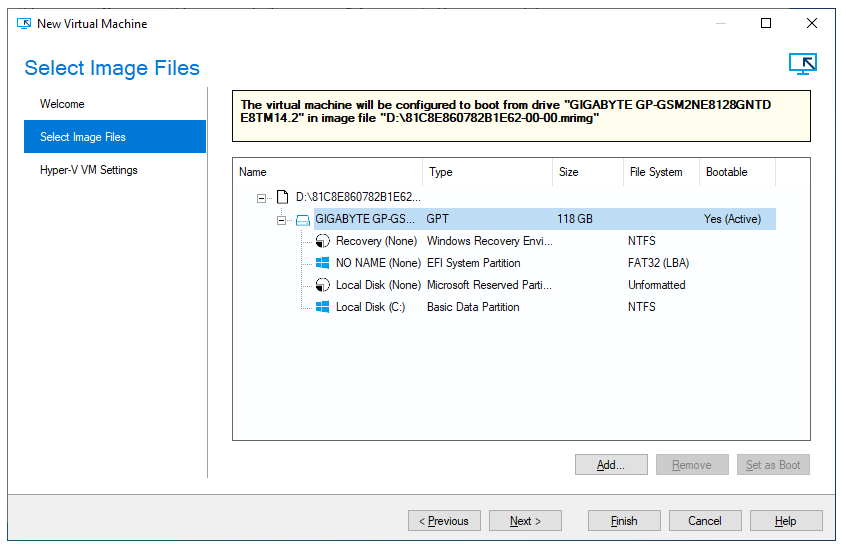The height and width of the screenshot is (551, 846).
Task: Collapse the D:\81C8E860782B1E62 image file node
Action: [262, 197]
